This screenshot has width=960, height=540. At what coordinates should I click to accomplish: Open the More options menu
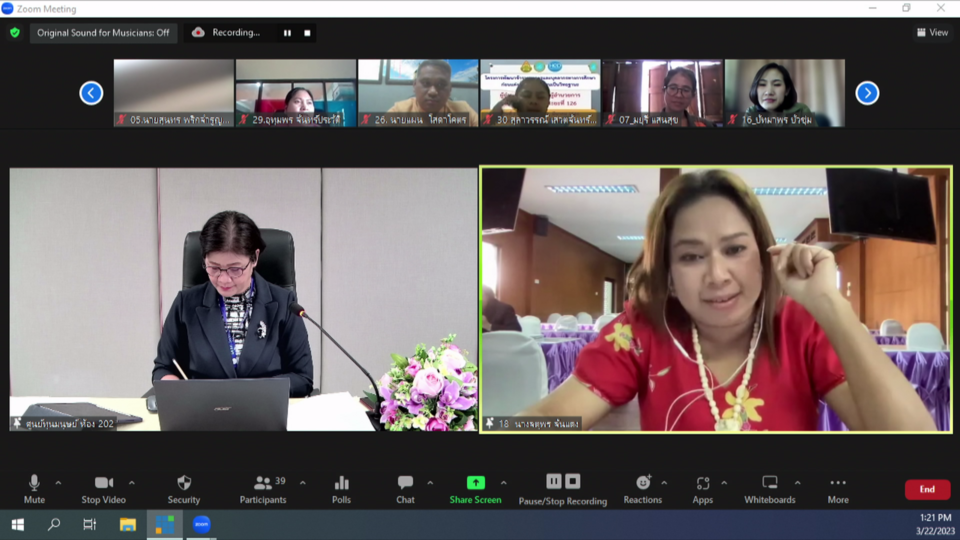(838, 488)
